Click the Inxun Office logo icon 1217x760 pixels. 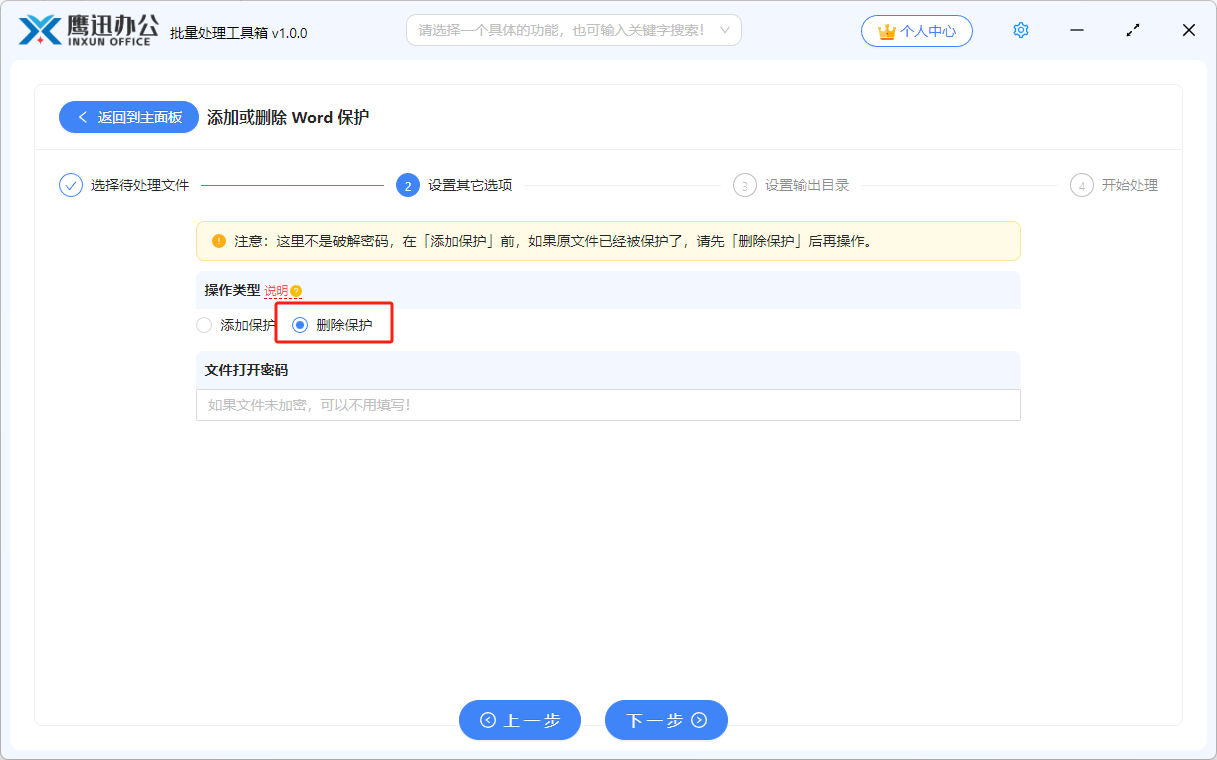[x=40, y=30]
